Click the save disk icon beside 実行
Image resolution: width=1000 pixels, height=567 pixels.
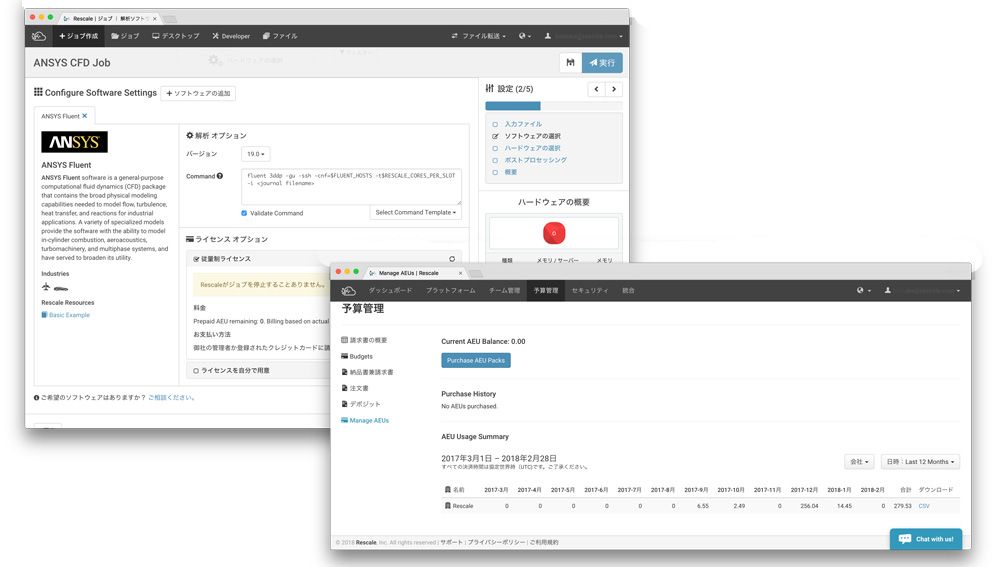click(x=570, y=63)
